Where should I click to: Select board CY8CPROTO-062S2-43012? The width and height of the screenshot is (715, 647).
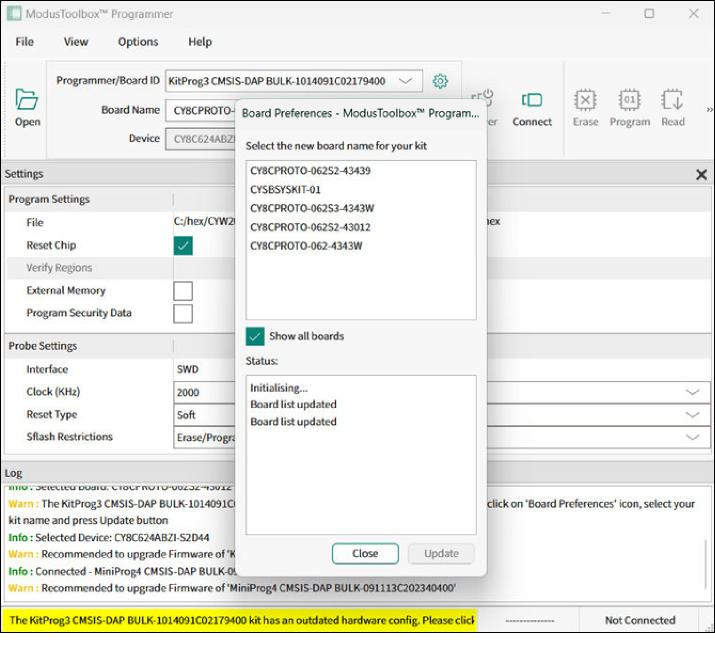(x=311, y=227)
